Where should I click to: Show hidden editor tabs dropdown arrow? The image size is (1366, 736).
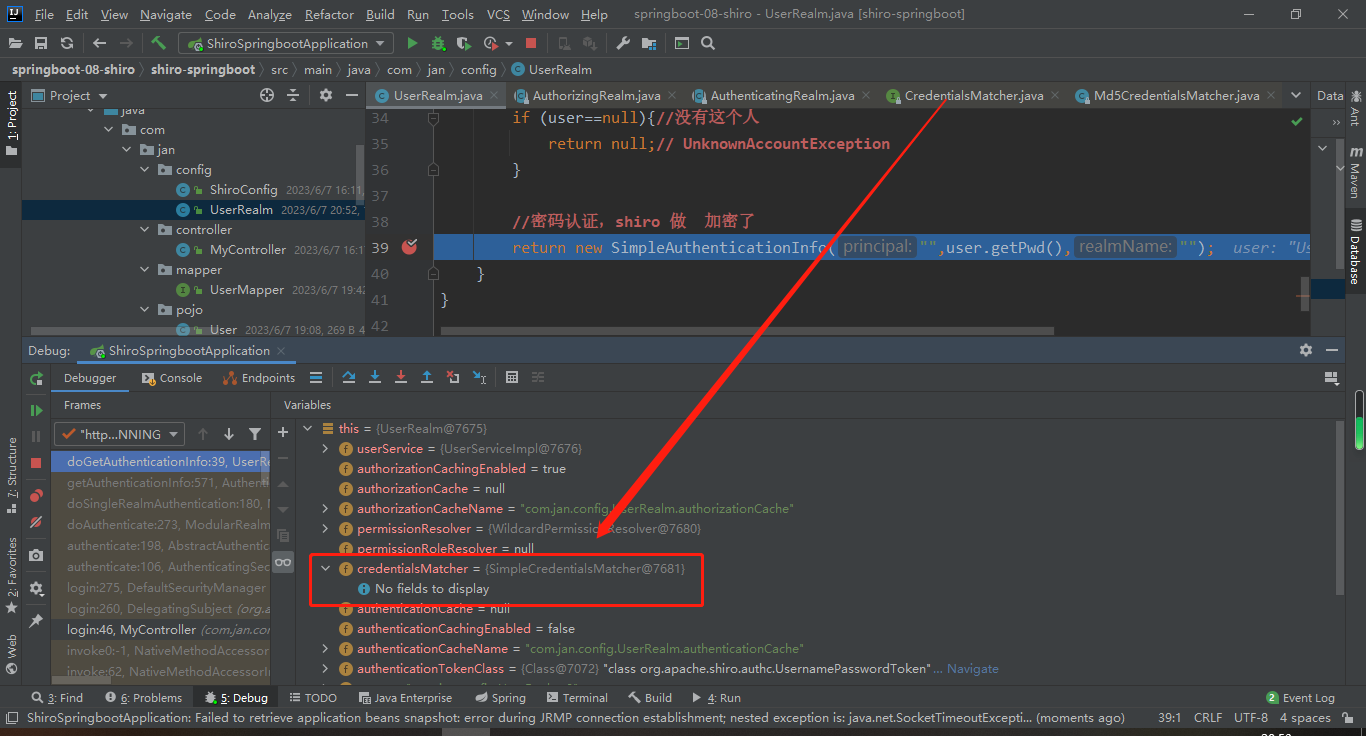(1296, 95)
